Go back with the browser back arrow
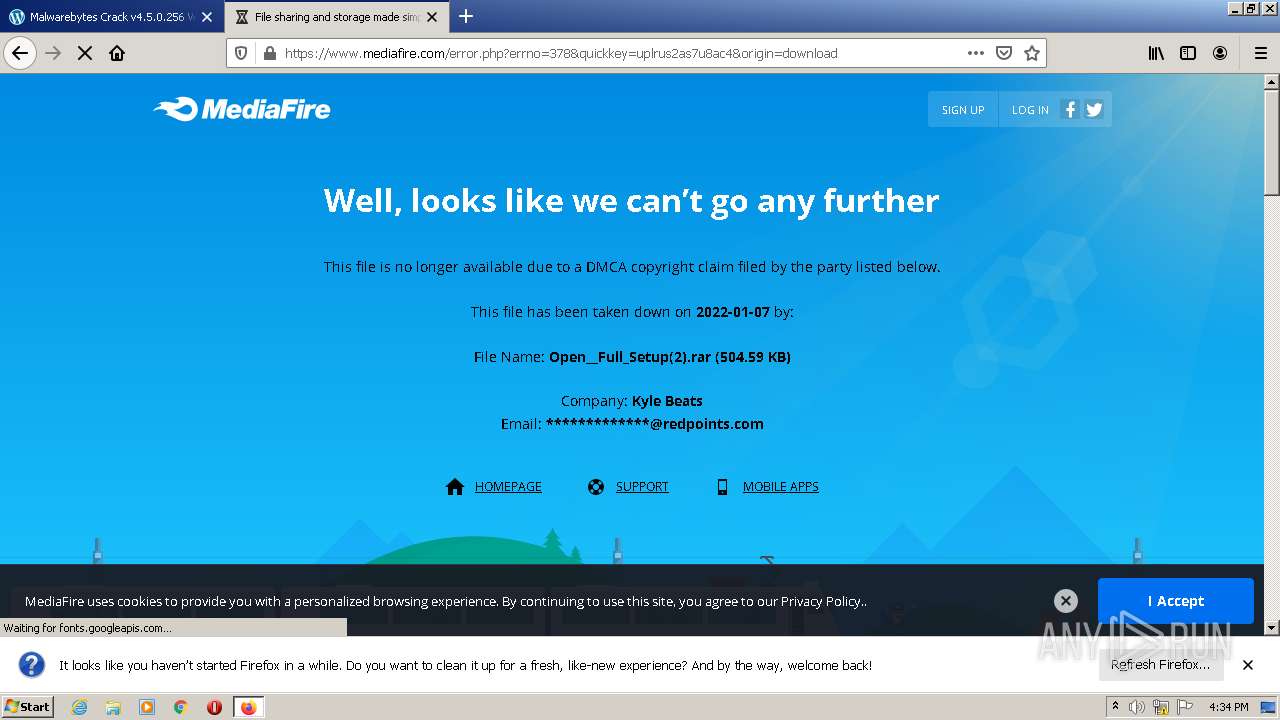Image resolution: width=1280 pixels, height=720 pixels. click(x=20, y=53)
